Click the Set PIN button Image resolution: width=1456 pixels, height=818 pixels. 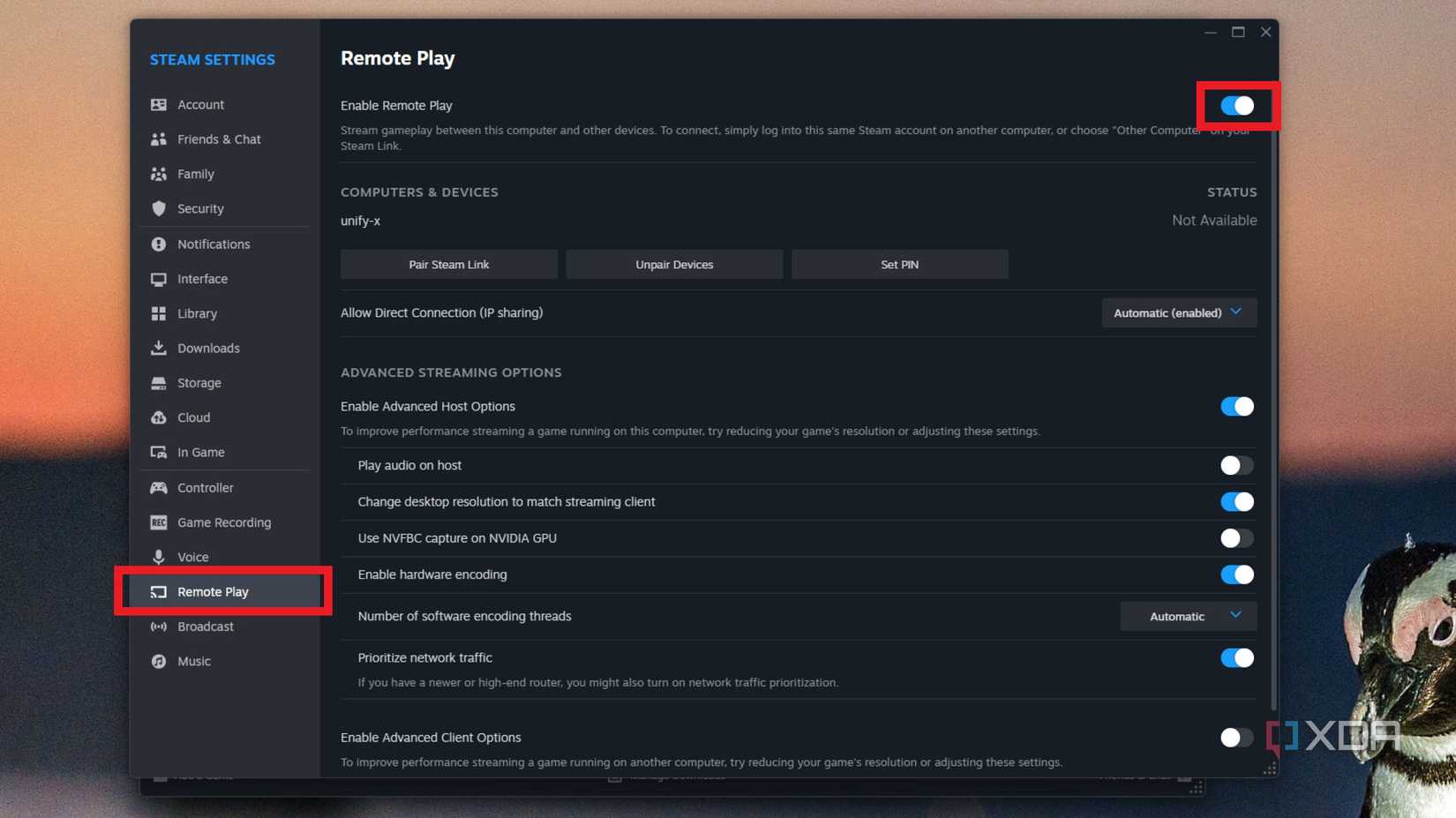899,264
